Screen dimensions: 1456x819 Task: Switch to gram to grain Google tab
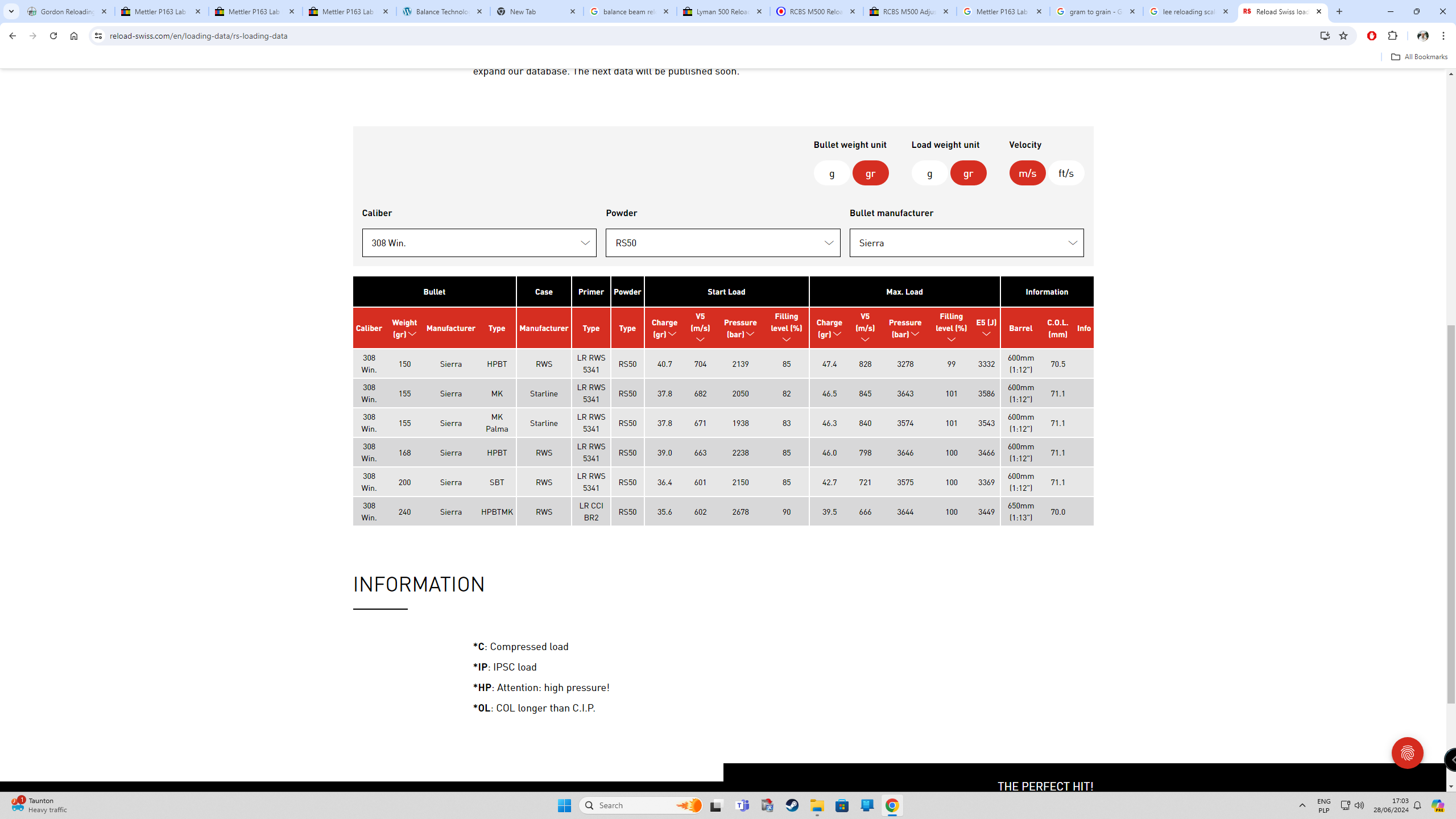pos(1096,11)
